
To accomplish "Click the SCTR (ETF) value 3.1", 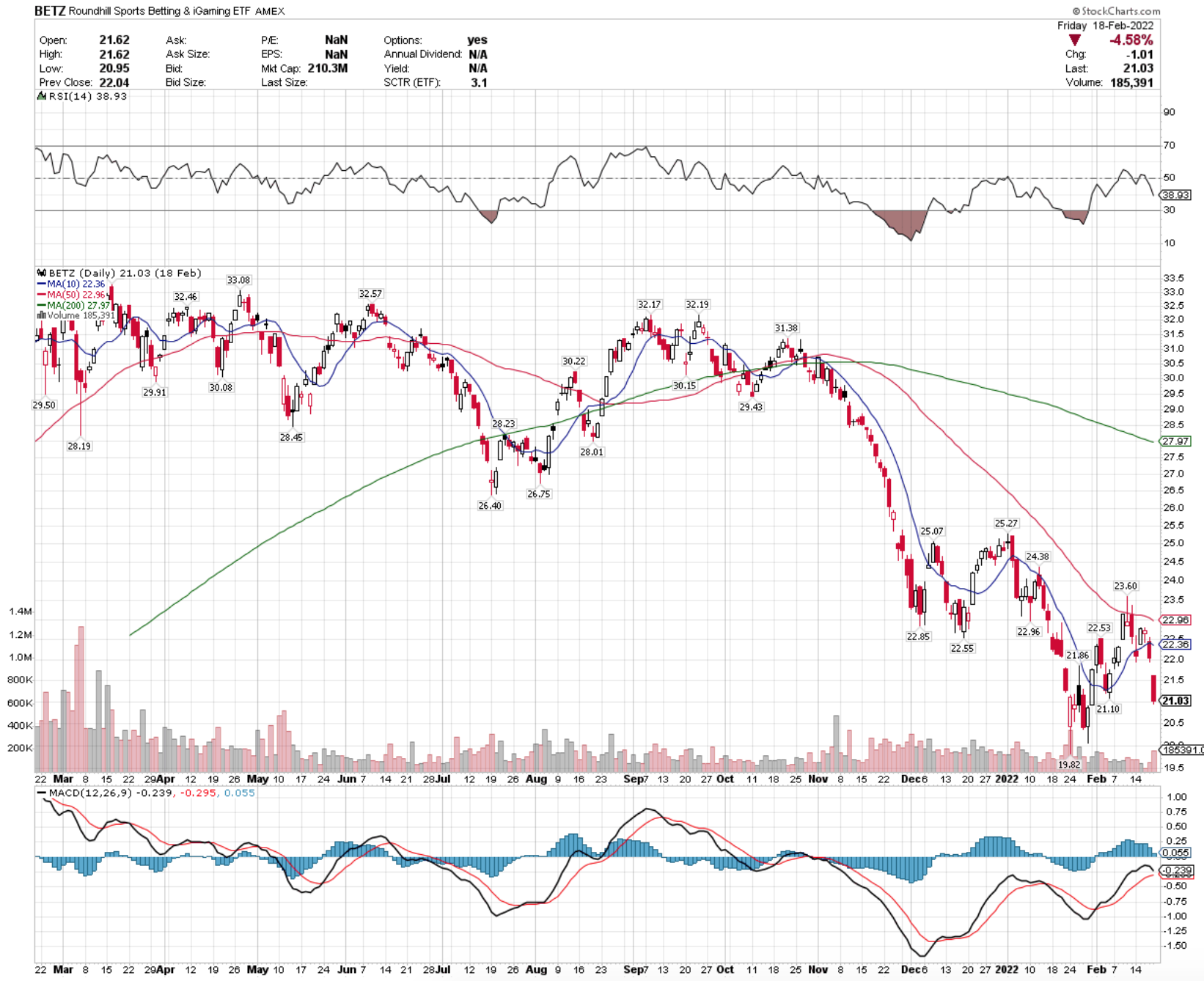I will [479, 82].
